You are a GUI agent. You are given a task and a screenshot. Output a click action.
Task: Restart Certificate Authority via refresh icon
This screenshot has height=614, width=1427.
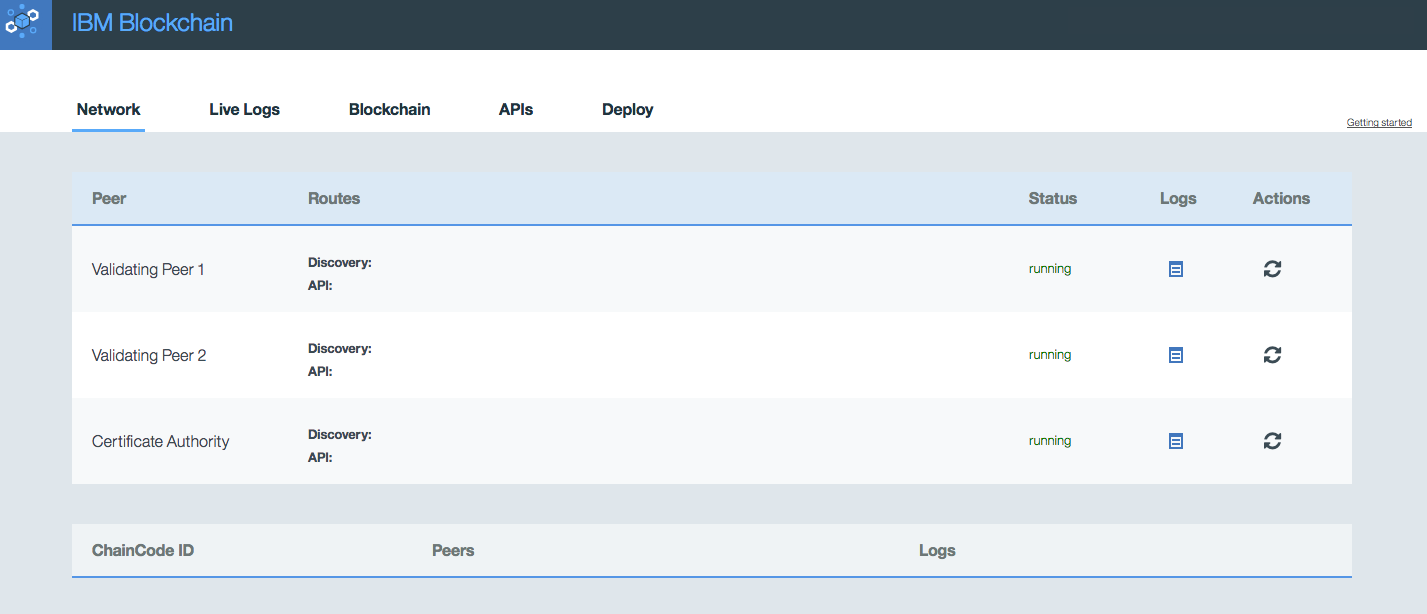1272,441
